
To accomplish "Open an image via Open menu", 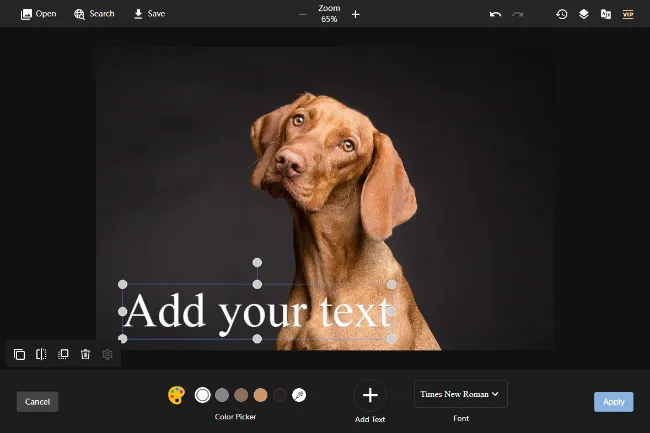I will coord(38,14).
